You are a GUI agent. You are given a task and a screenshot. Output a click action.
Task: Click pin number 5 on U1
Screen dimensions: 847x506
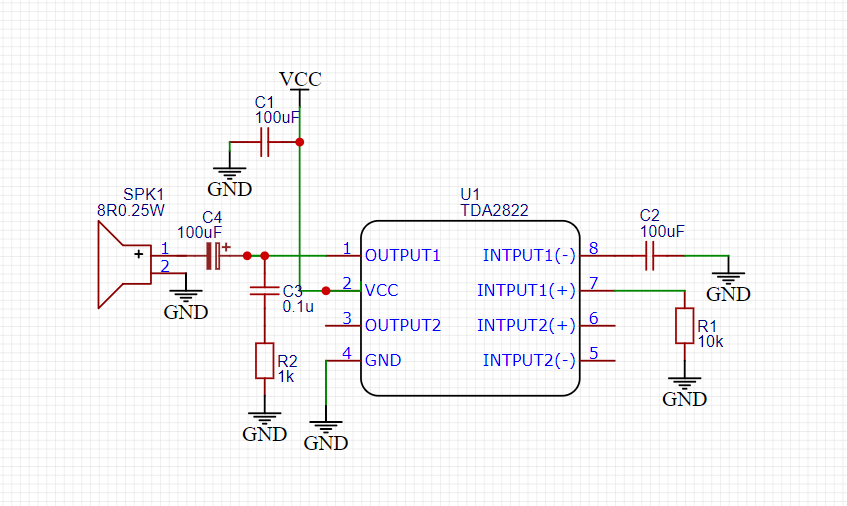594,353
